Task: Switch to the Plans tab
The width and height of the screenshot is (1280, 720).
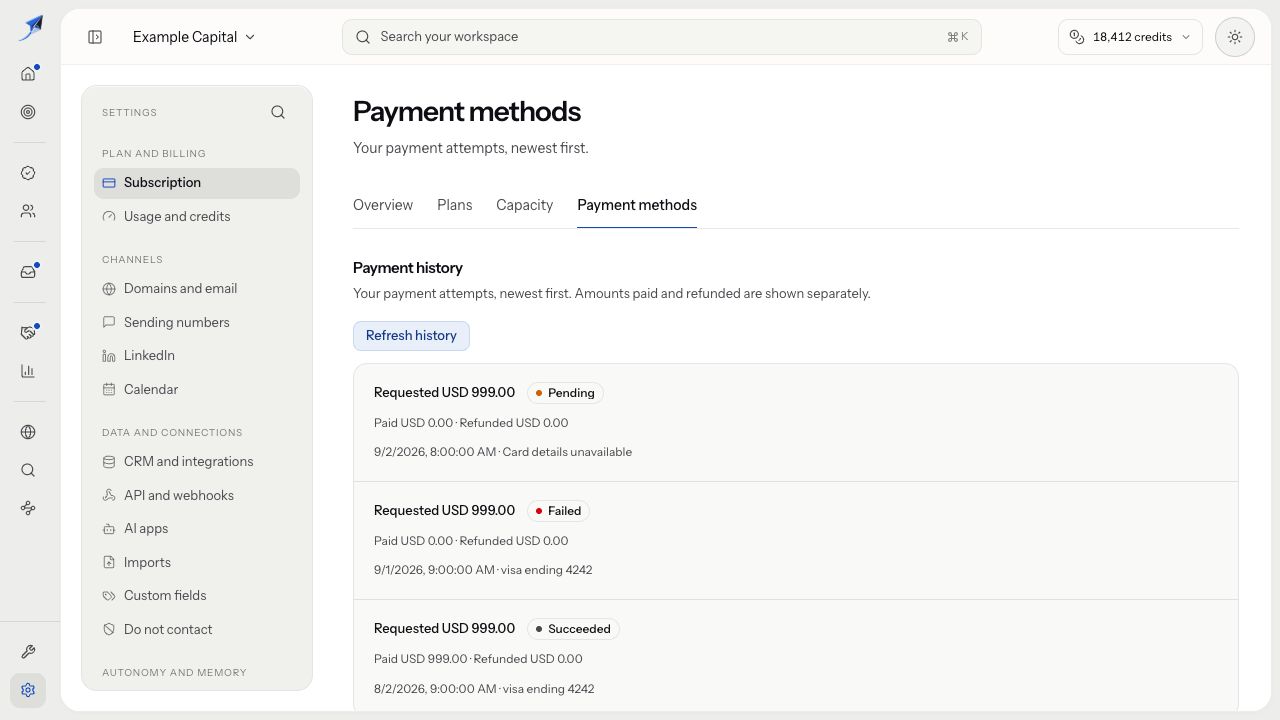Action: click(454, 205)
